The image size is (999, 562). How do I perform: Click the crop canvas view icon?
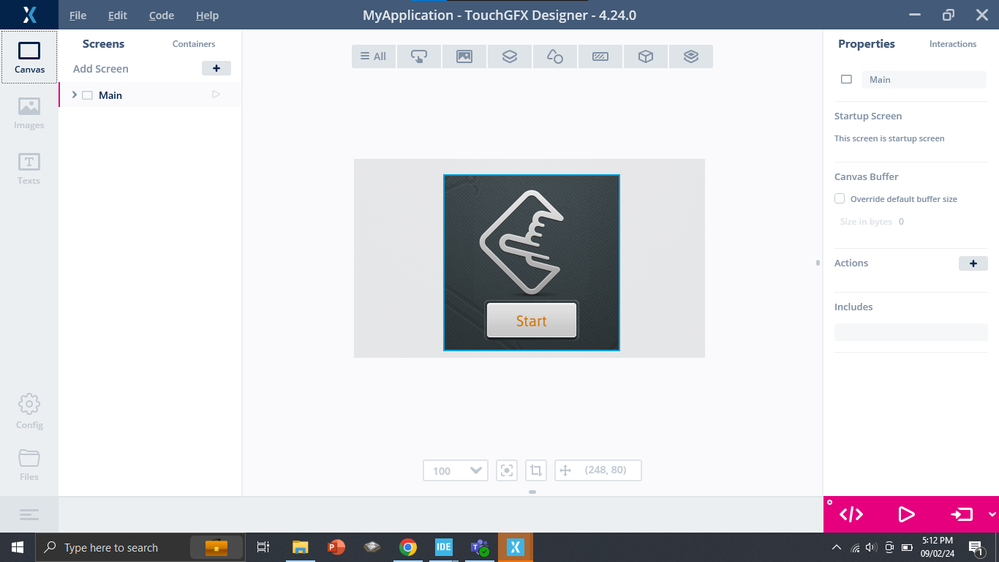pyautogui.click(x=536, y=470)
